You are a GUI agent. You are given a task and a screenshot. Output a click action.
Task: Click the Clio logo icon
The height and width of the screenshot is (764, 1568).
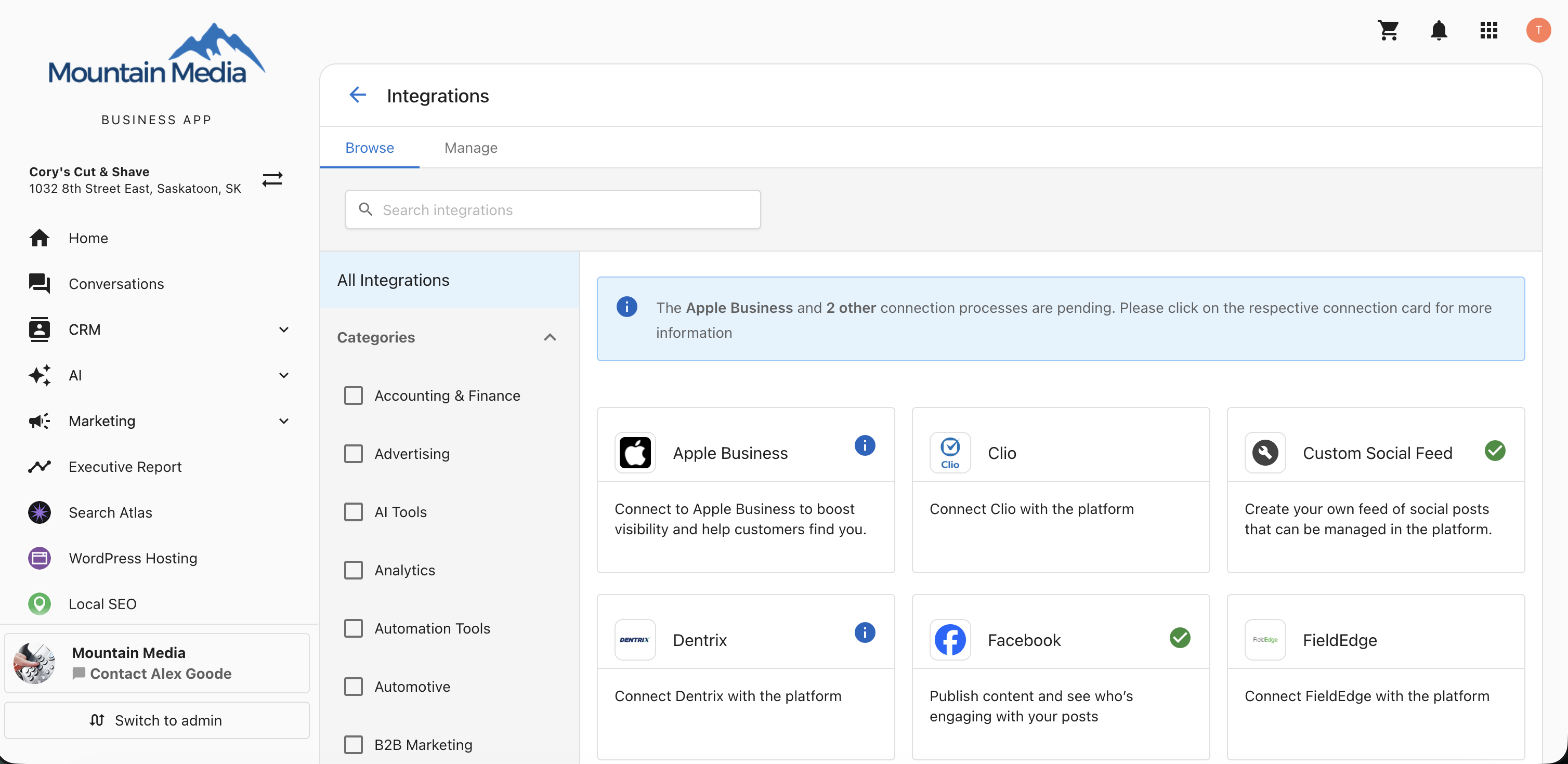coord(949,453)
